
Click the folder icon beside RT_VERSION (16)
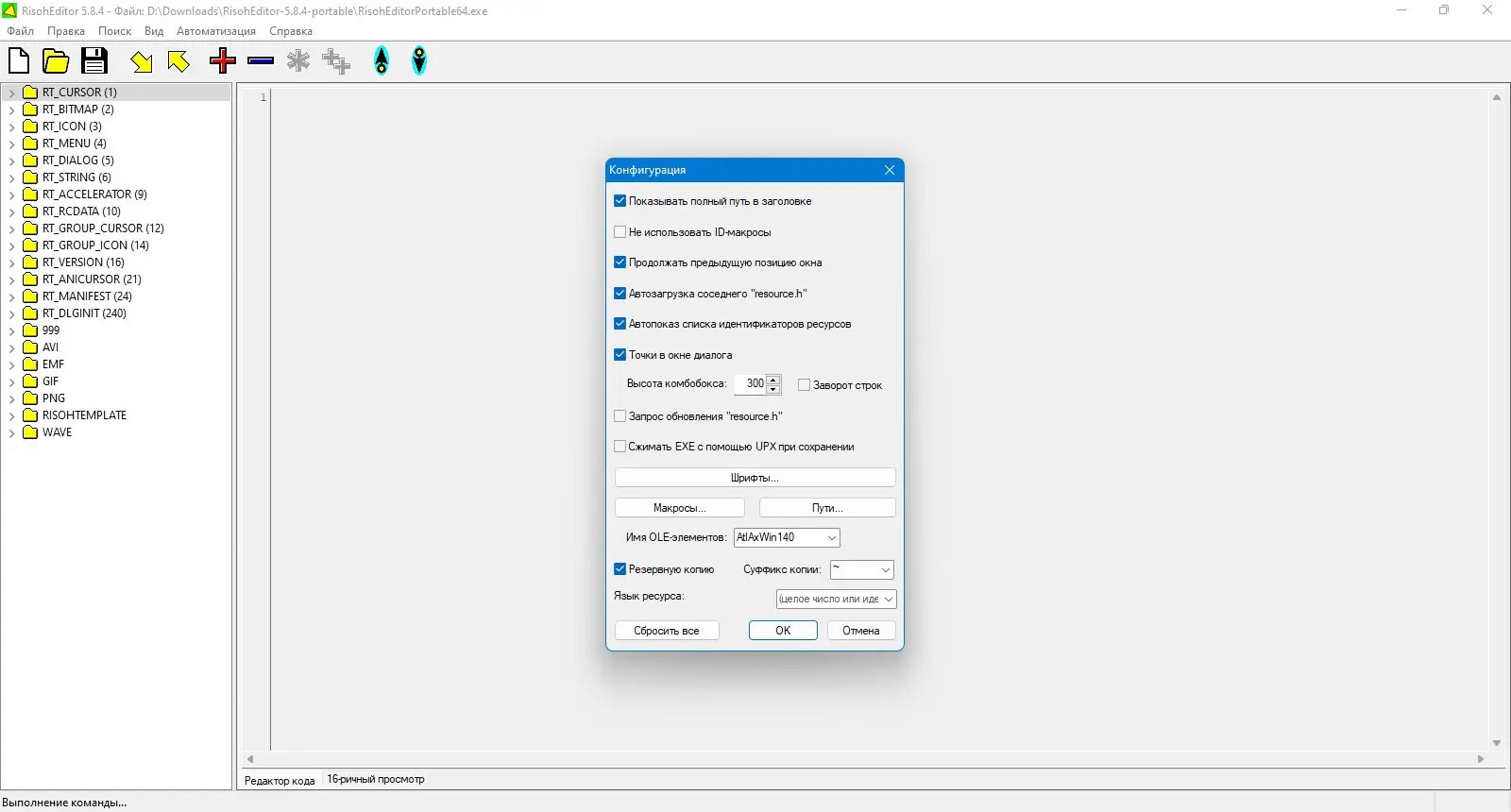click(x=30, y=262)
